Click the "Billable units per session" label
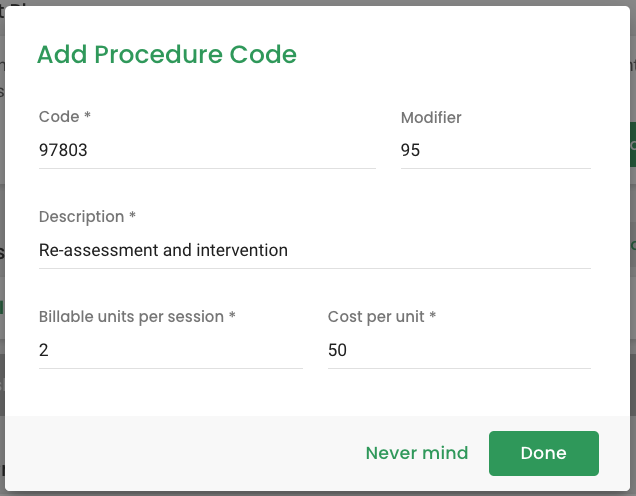This screenshot has height=496, width=636. pos(131,317)
